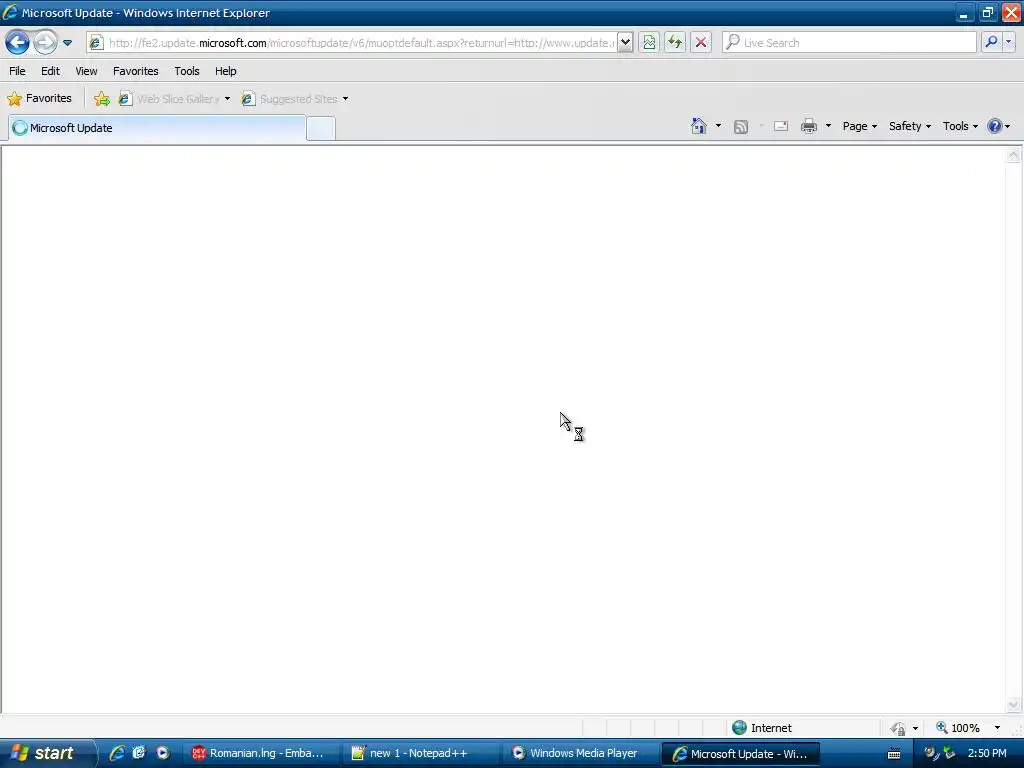This screenshot has width=1024, height=768.
Task: Expand the Home button dropdown arrow
Action: click(718, 126)
